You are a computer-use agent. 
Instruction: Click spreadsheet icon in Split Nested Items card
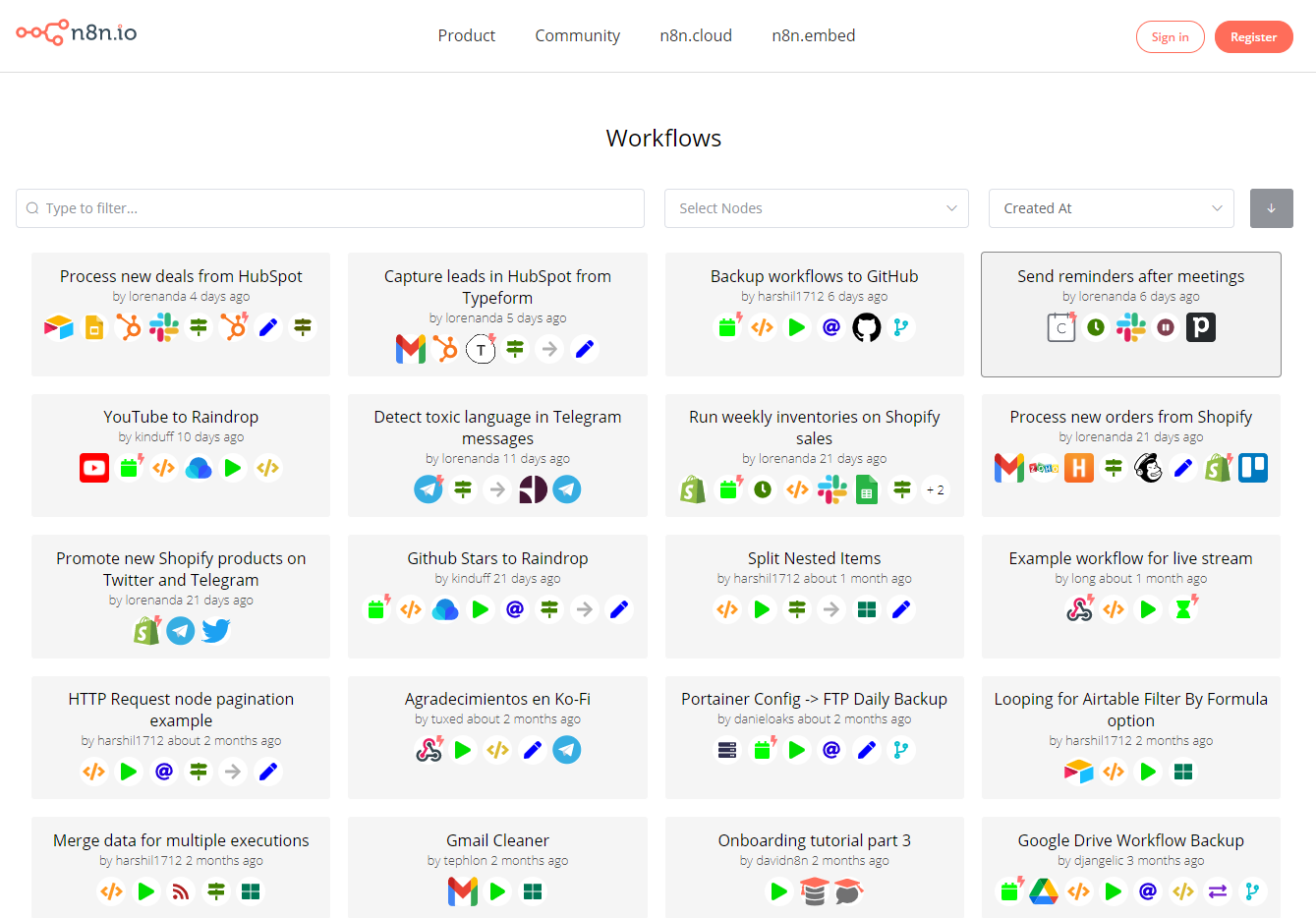pyautogui.click(x=866, y=609)
